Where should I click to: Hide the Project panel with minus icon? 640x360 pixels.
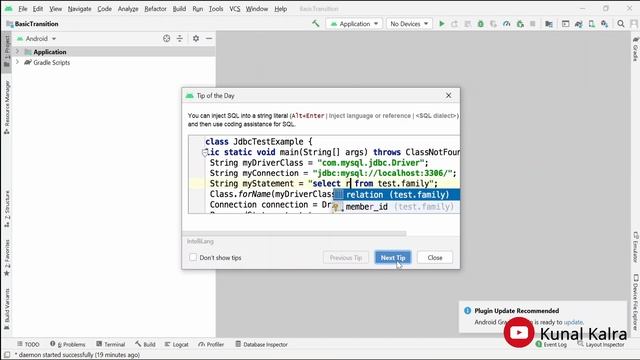(x=209, y=38)
